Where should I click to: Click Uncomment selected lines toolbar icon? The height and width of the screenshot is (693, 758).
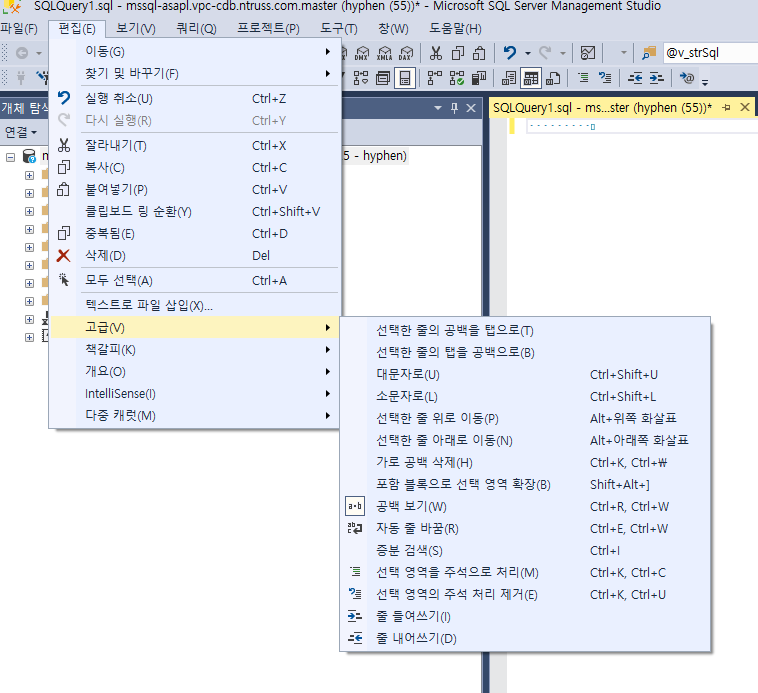(x=605, y=77)
